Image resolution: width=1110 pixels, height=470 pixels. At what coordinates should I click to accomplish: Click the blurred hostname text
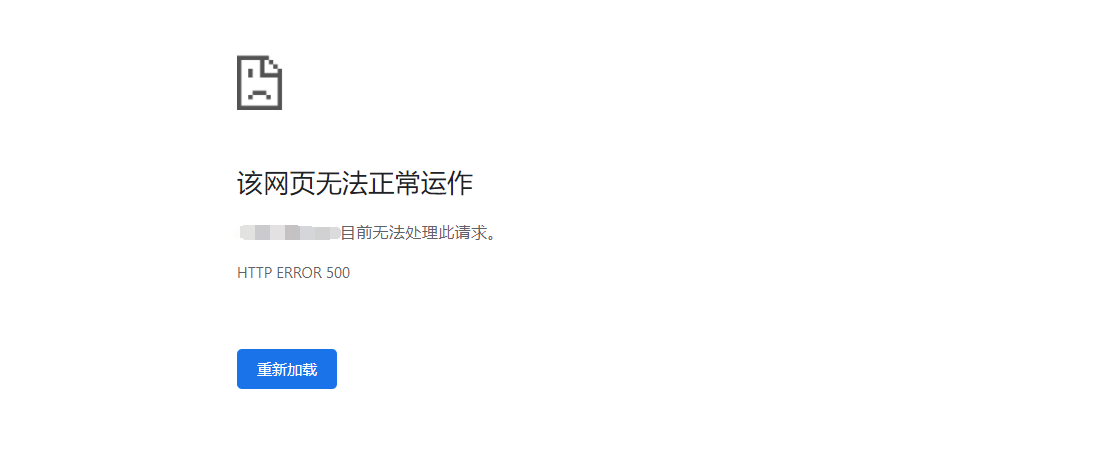290,232
